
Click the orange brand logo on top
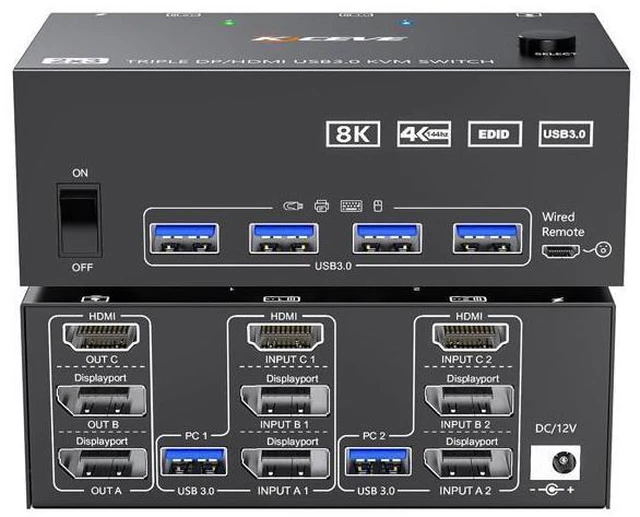(x=329, y=39)
